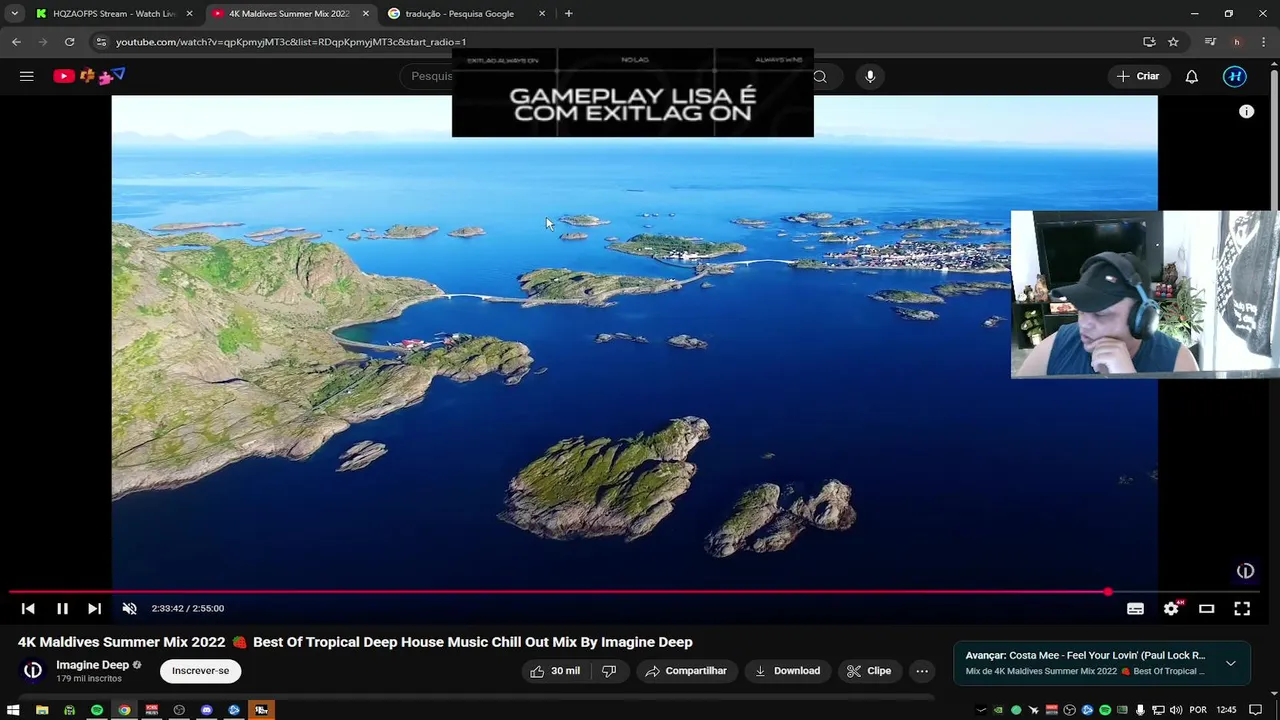
Task: Dislike the video
Action: (609, 671)
